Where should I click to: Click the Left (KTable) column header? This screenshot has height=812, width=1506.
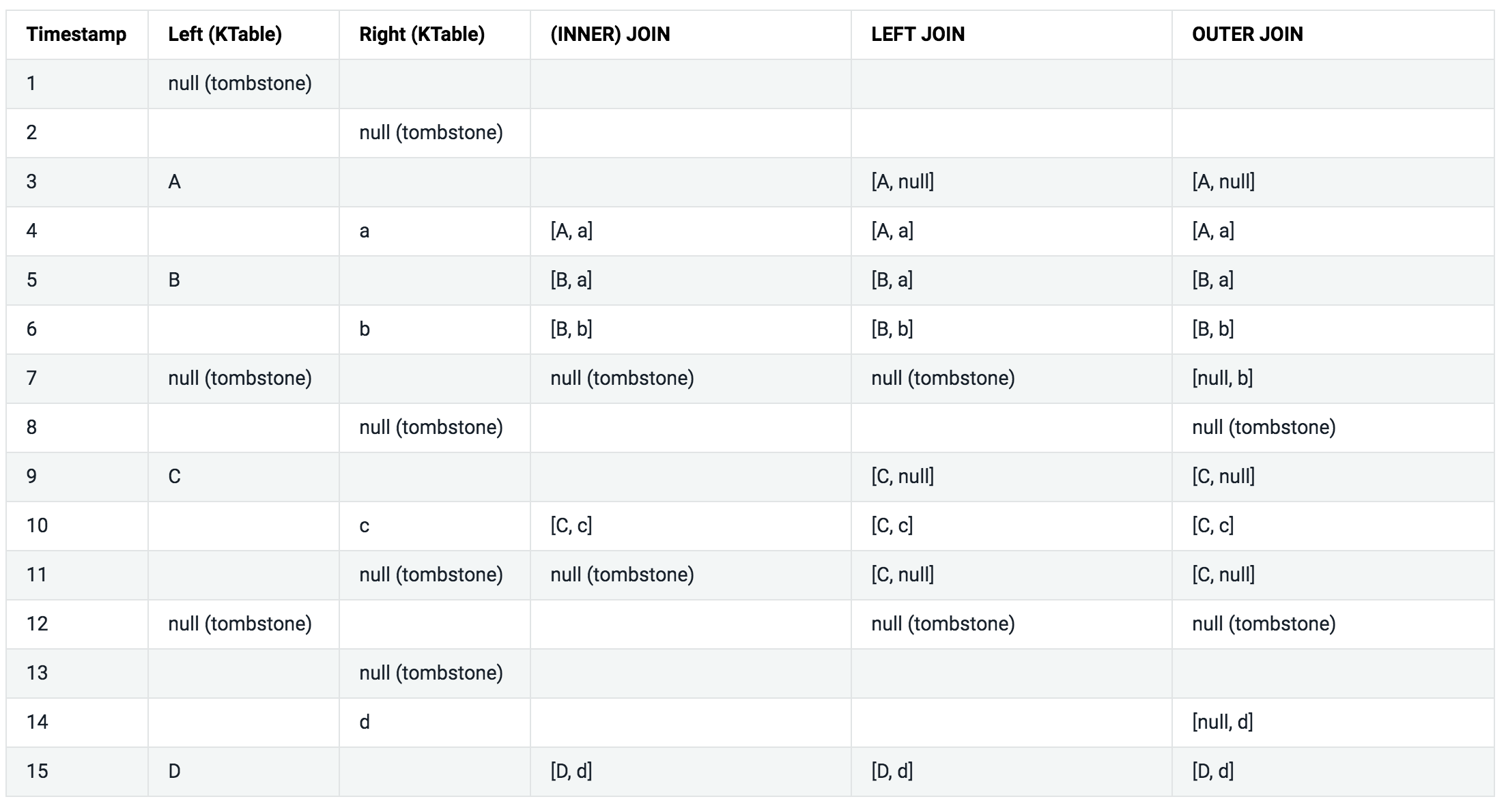click(225, 34)
